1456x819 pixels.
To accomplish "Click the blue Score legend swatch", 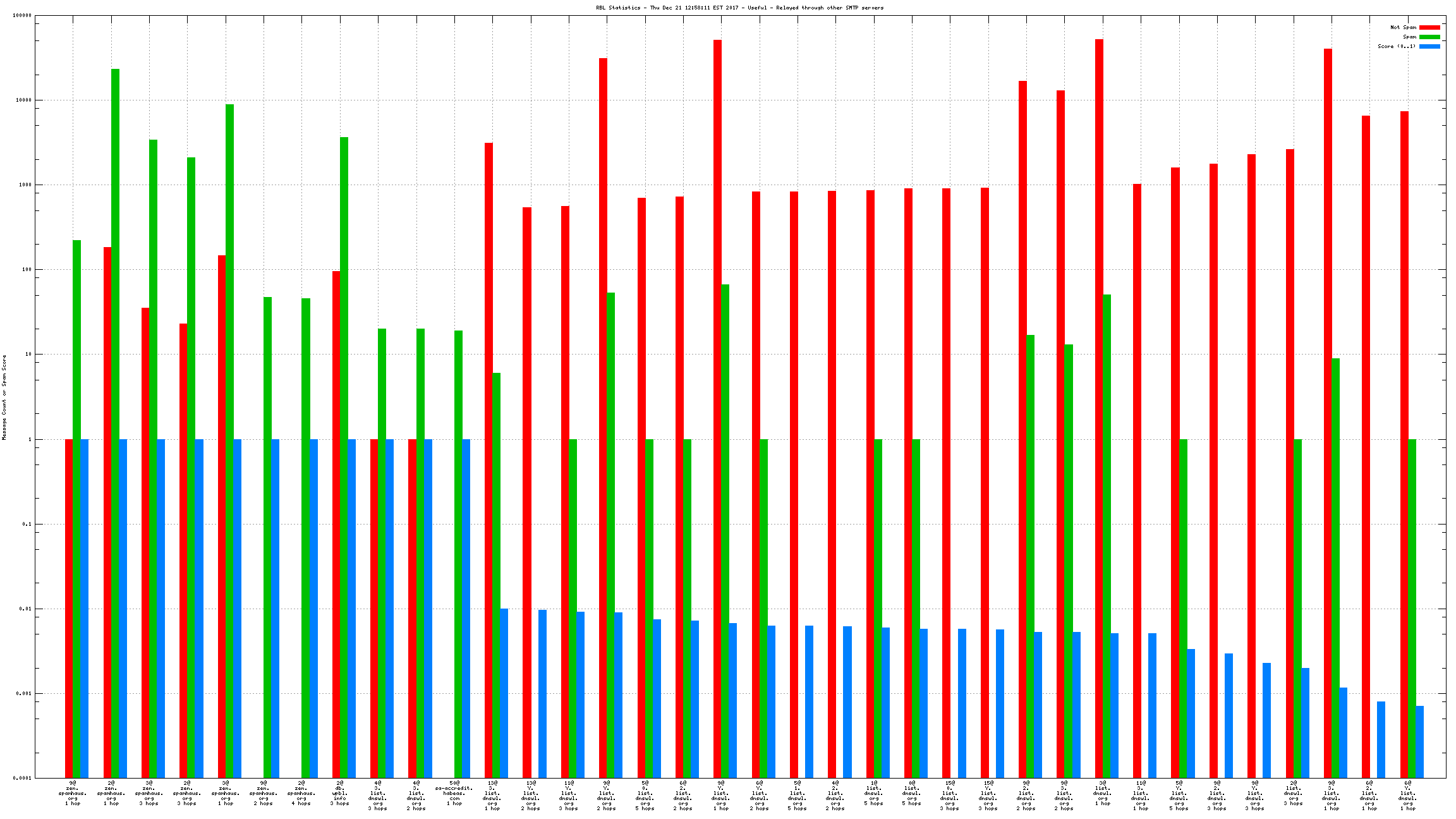I will tap(1429, 46).
